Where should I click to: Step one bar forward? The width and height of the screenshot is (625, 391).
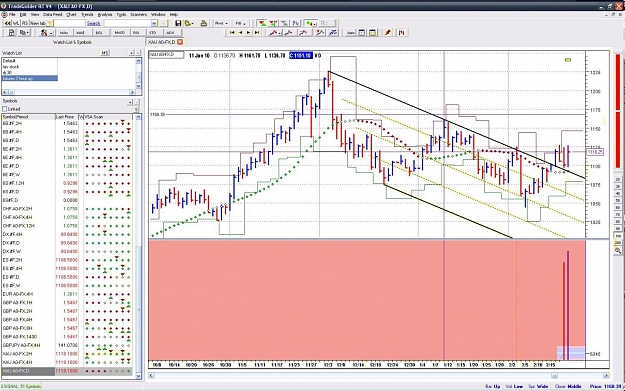249,33
